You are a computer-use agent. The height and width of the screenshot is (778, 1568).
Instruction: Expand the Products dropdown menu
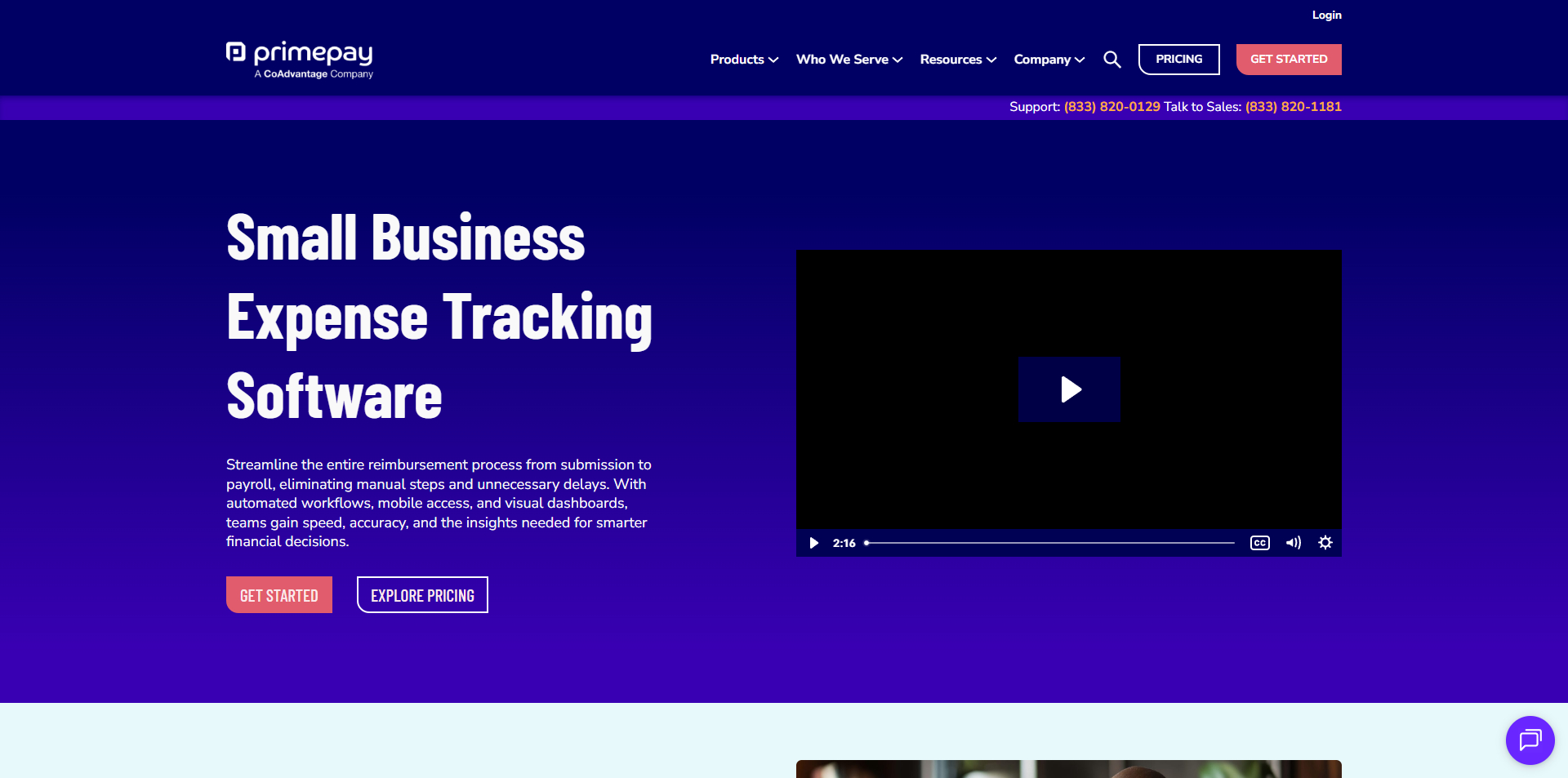click(x=743, y=60)
